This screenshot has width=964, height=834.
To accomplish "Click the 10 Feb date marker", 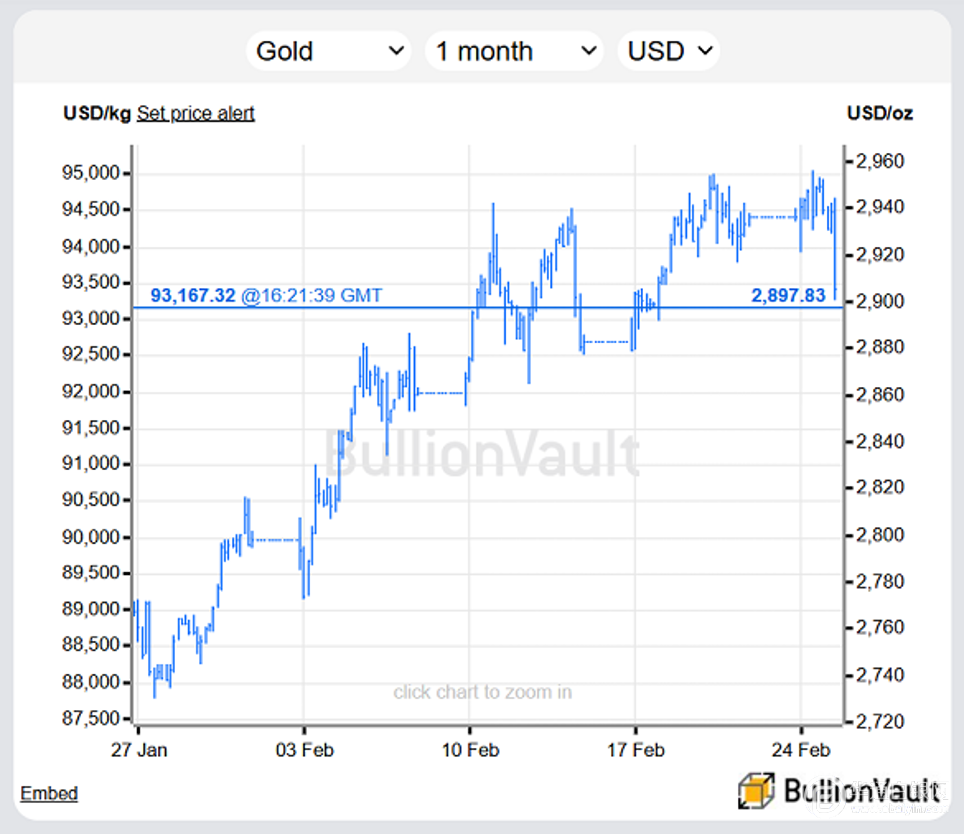I will point(470,750).
